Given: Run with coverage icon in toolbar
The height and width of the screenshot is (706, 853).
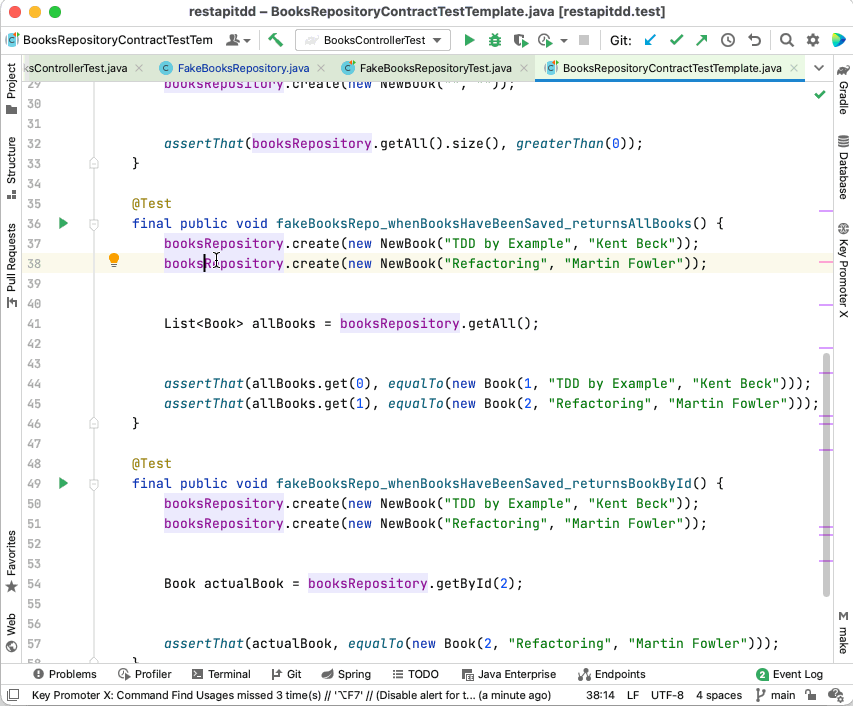Looking at the screenshot, I should 520,40.
